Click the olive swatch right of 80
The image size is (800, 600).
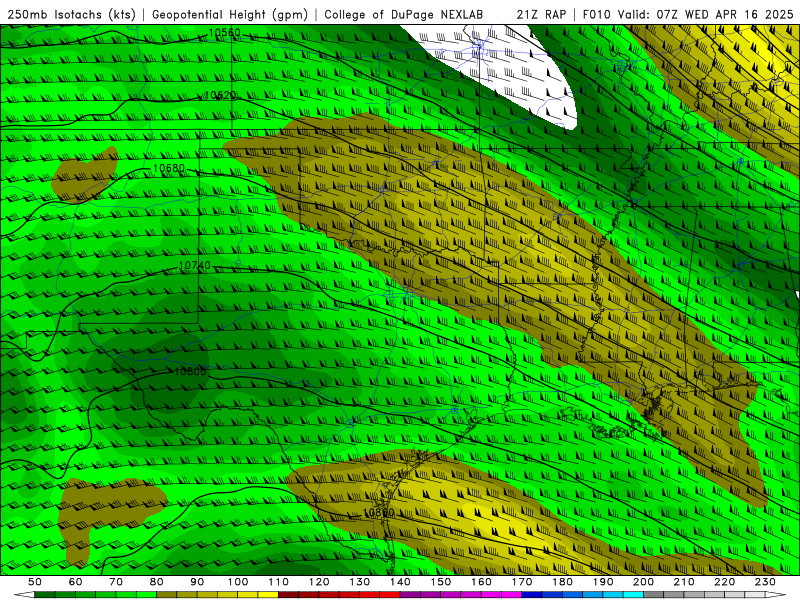pos(166,594)
